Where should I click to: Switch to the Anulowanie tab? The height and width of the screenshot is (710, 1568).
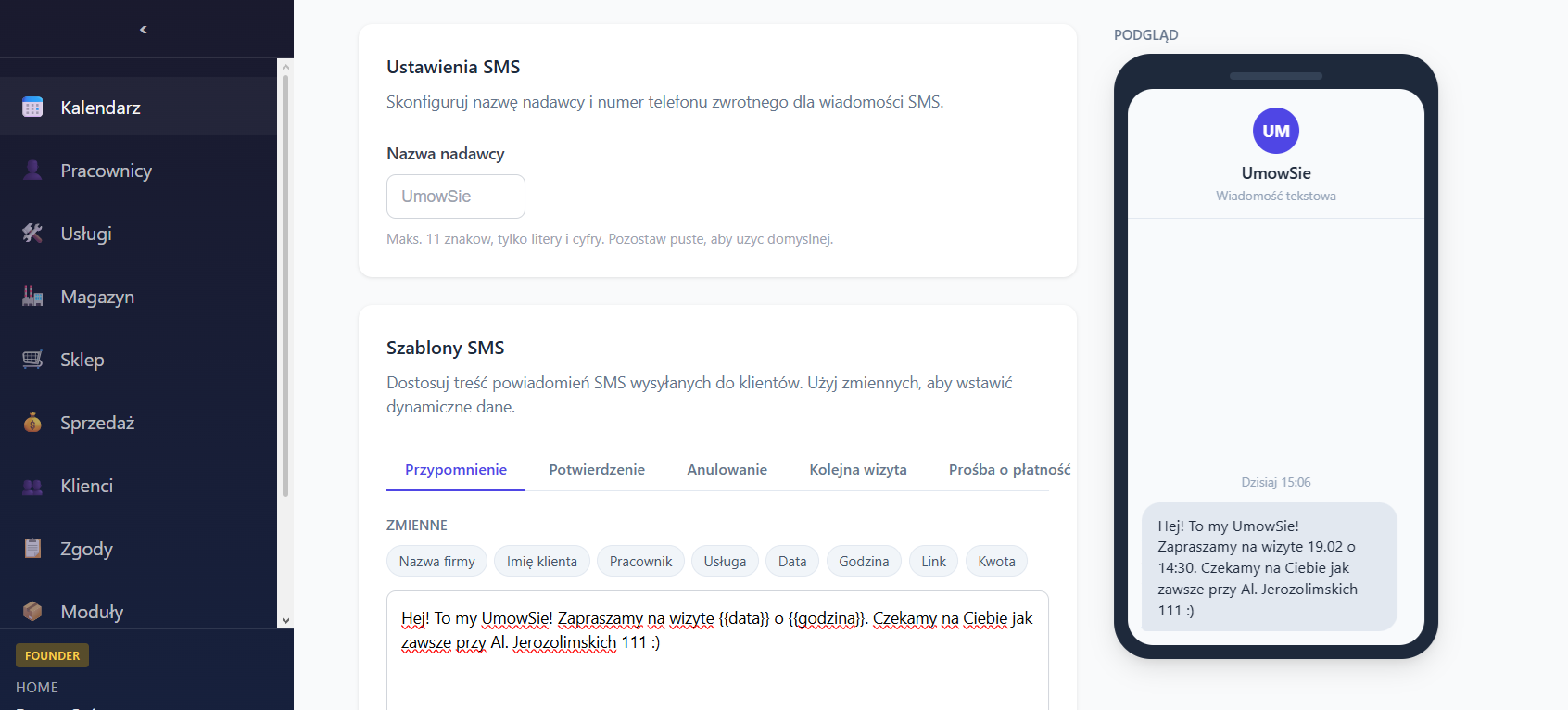(x=727, y=470)
